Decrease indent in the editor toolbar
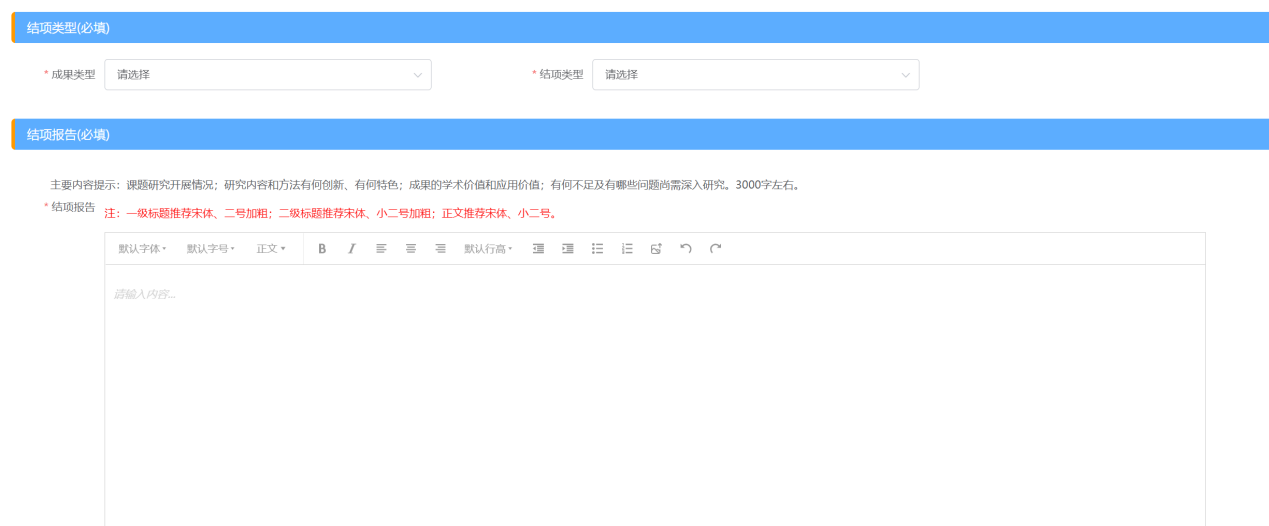Screen dimensions: 1269x526 point(538,249)
